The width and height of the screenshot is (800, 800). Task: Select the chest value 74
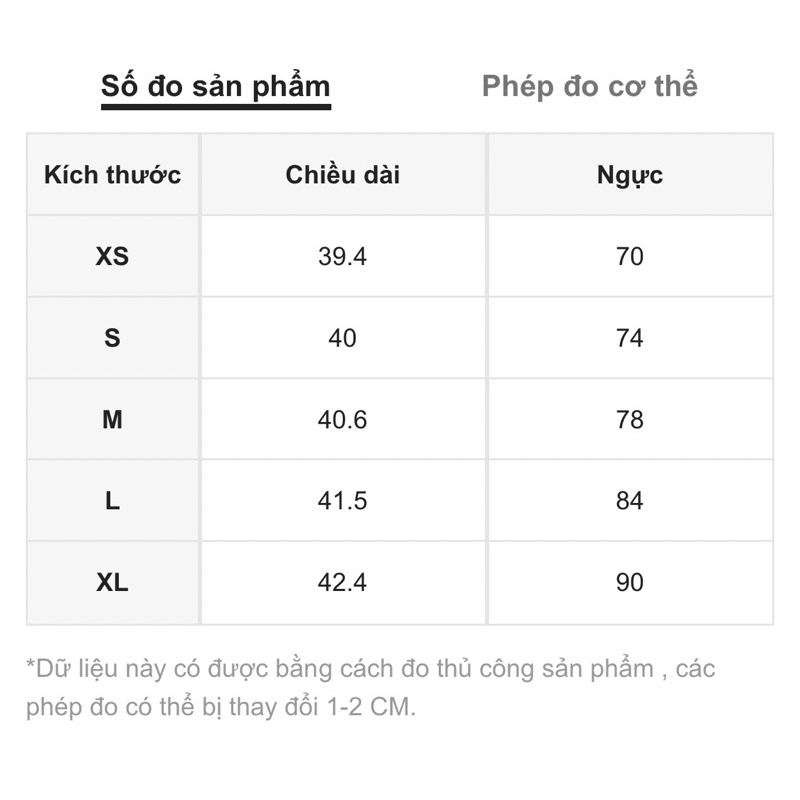tap(630, 338)
